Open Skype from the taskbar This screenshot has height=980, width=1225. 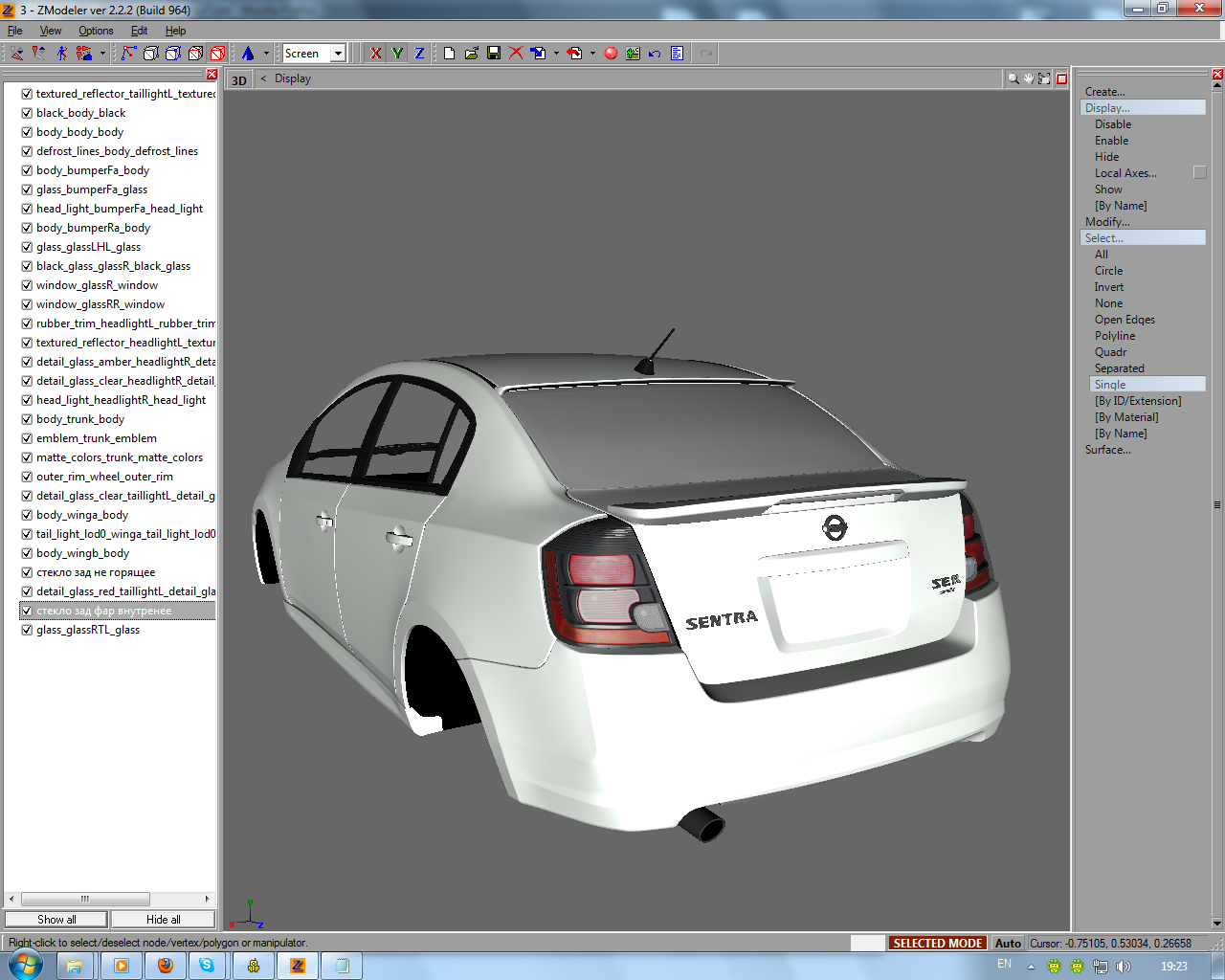coord(208,966)
